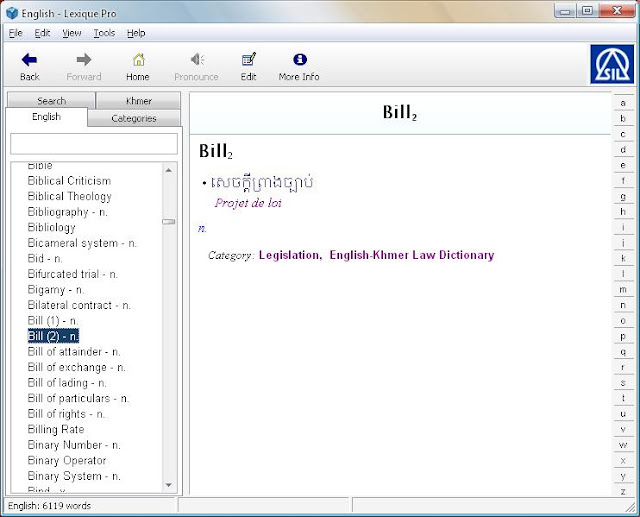This screenshot has width=640, height=517.
Task: Select 'Biblical Criticism' in the list
Action: point(69,181)
